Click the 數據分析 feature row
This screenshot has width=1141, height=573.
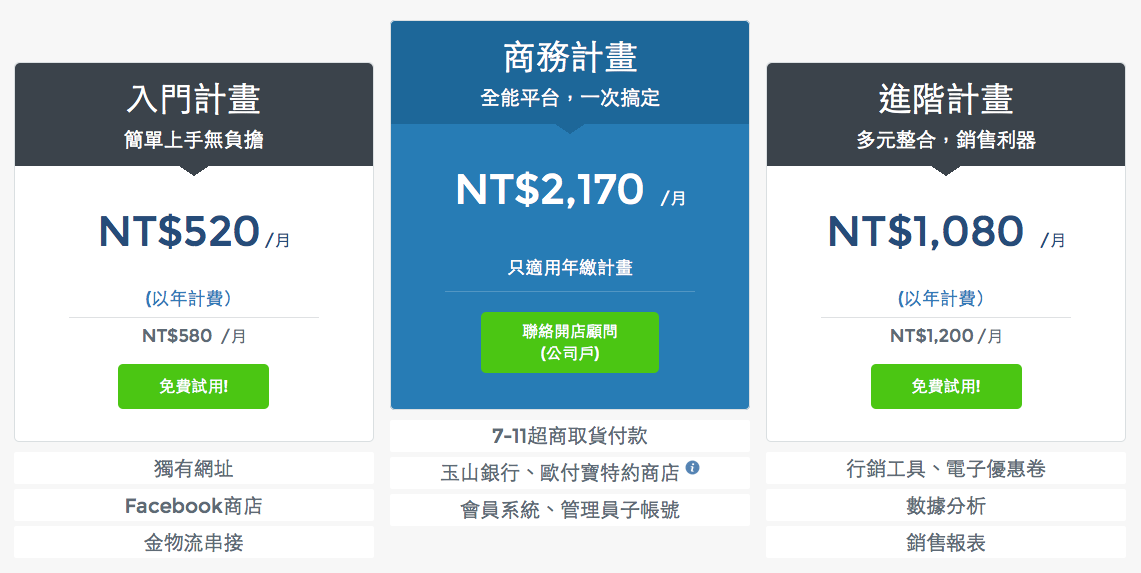click(946, 505)
